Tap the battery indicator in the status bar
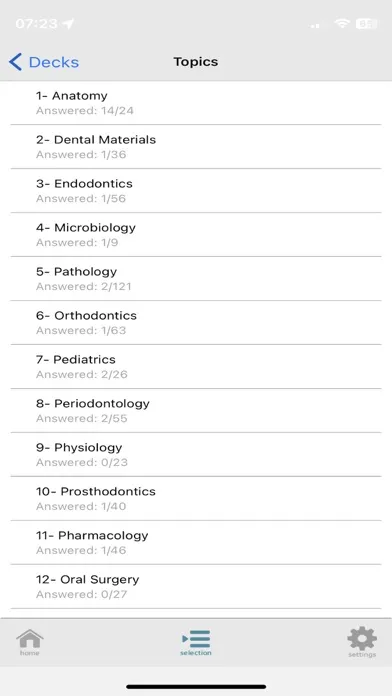The width and height of the screenshot is (392, 696). point(366,24)
